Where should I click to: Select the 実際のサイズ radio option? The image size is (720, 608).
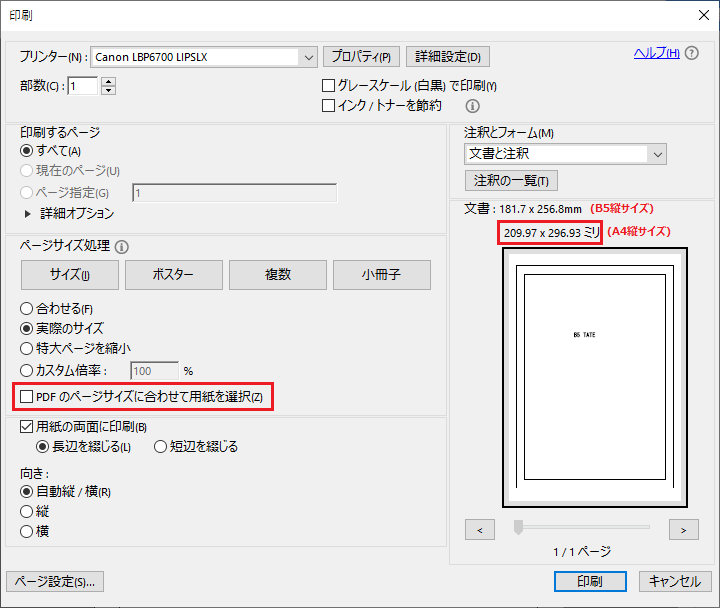tap(27, 328)
